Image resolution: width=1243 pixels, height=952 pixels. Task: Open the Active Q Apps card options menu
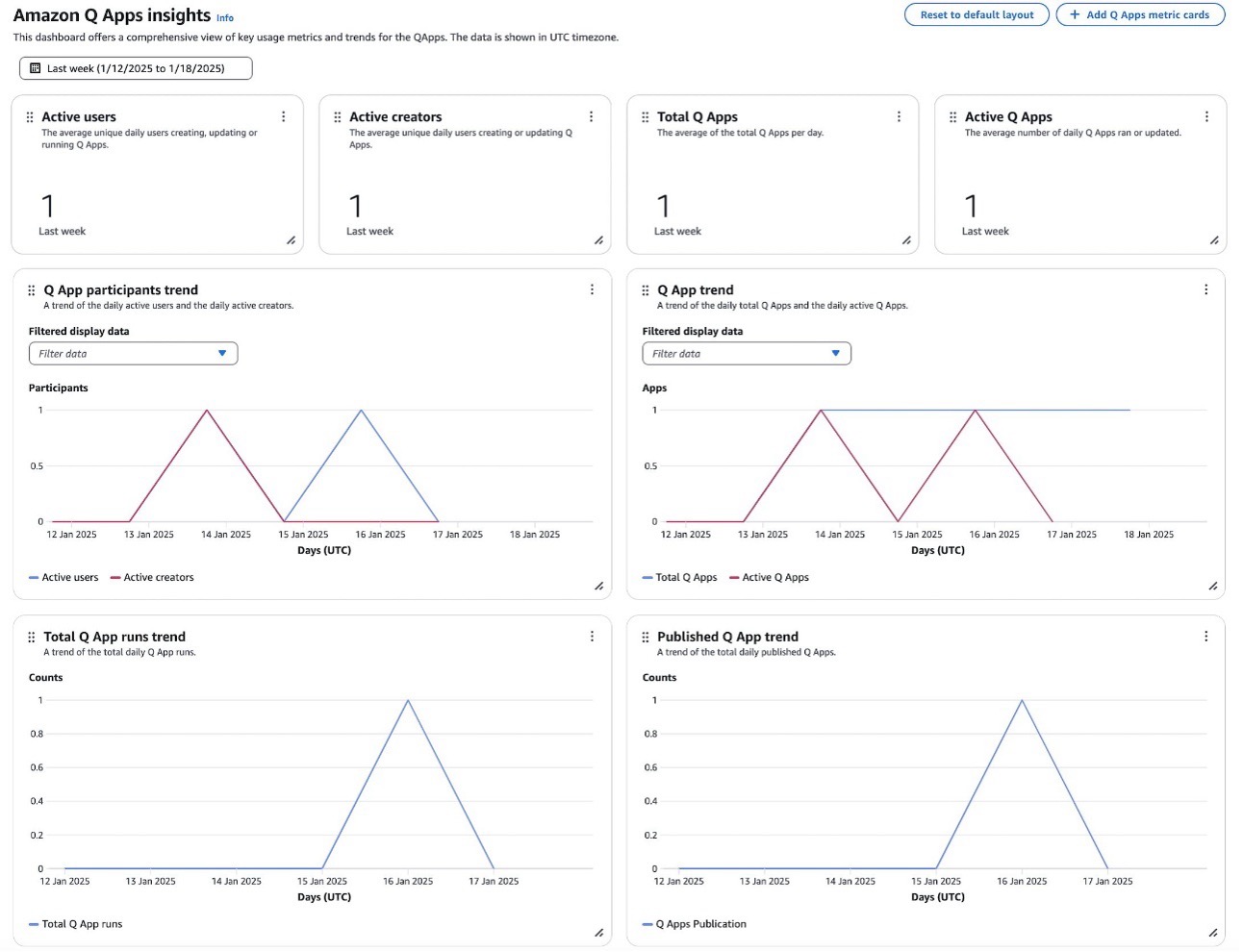click(1206, 116)
